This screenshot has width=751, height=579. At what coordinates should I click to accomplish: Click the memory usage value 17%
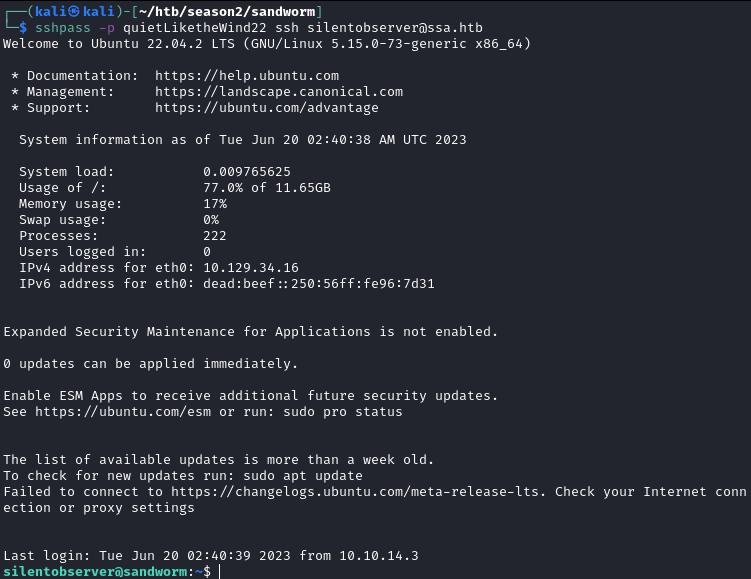(x=215, y=204)
